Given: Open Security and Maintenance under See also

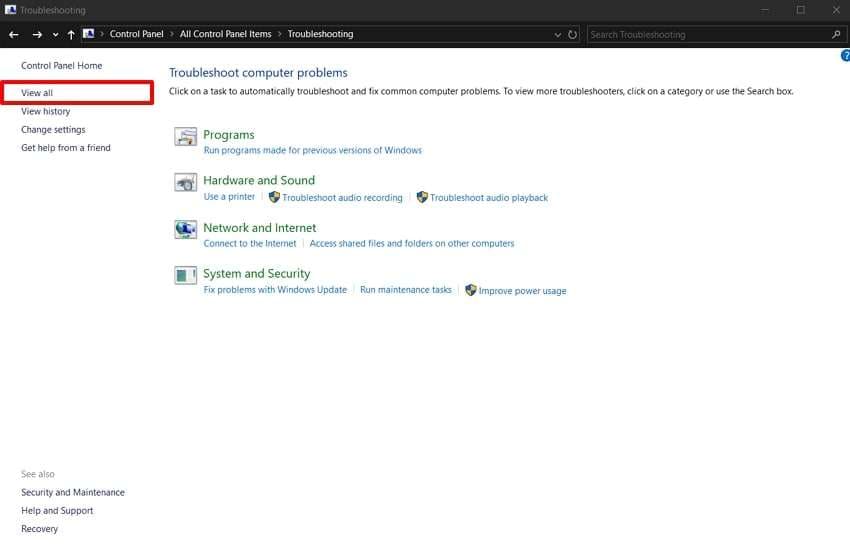Looking at the screenshot, I should (73, 492).
